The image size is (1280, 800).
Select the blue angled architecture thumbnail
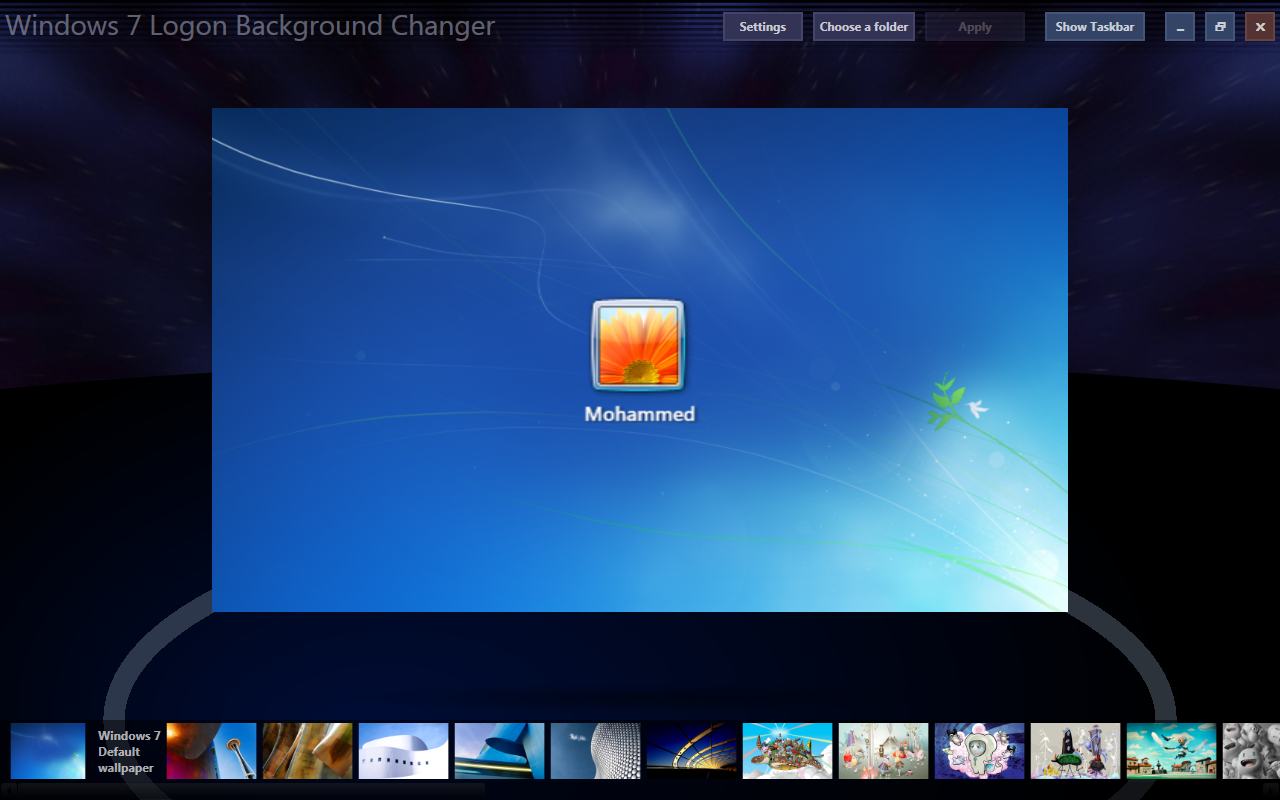[500, 751]
